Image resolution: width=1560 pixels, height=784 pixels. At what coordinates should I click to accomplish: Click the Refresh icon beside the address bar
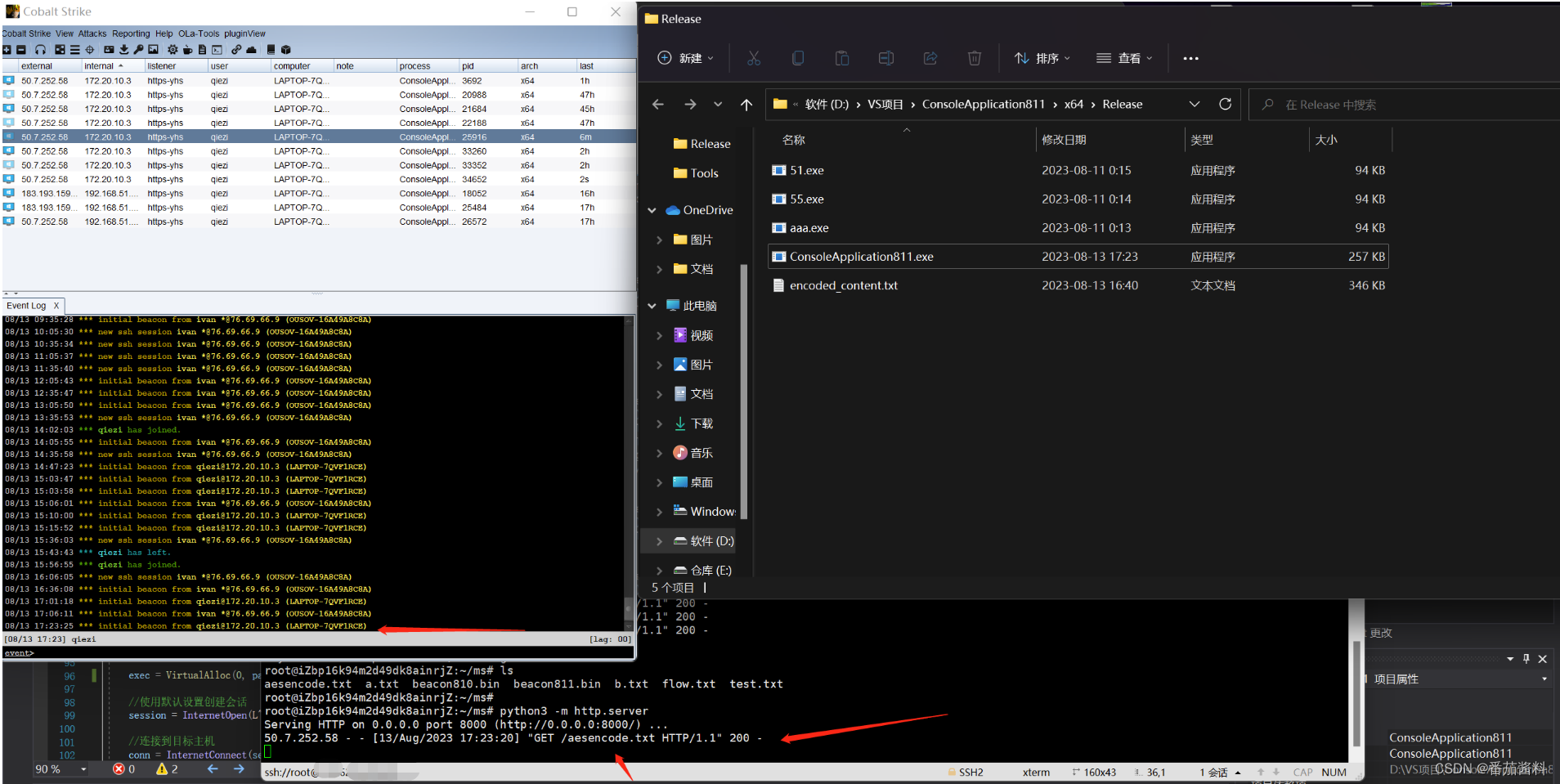(1225, 104)
